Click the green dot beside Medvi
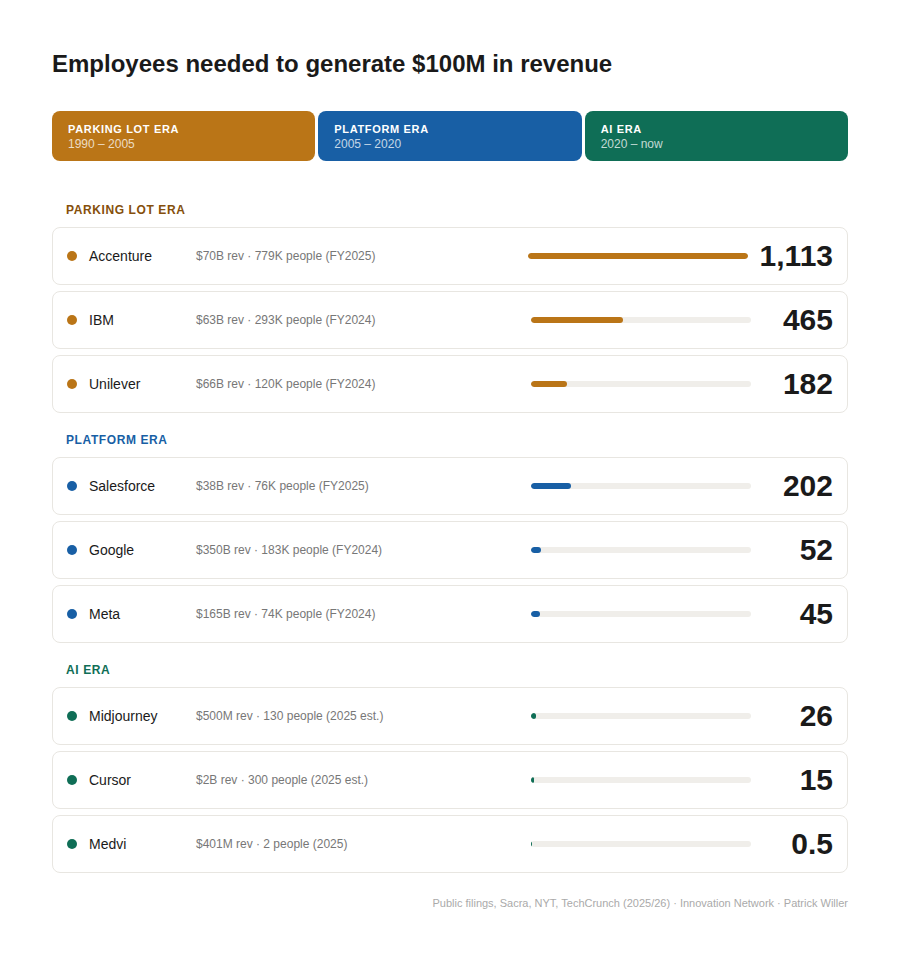 pyautogui.click(x=72, y=844)
